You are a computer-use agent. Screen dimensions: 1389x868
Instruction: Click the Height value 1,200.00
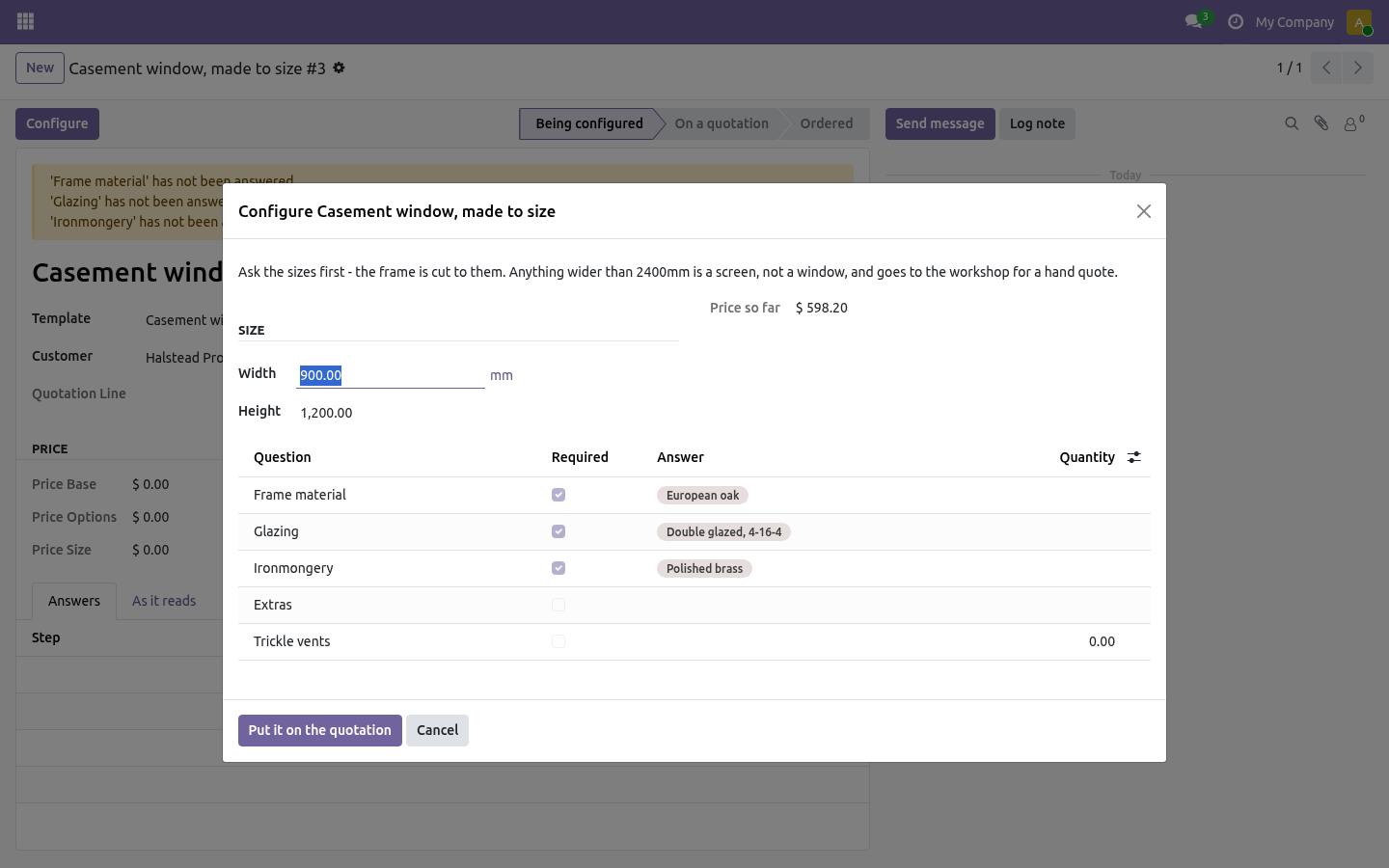[326, 413]
